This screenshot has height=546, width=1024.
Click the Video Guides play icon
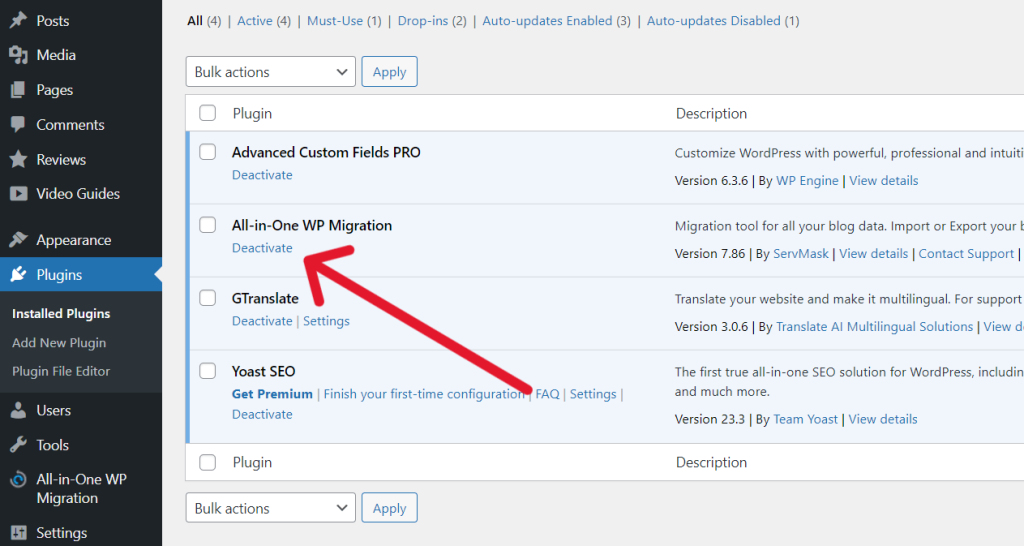click(18, 193)
